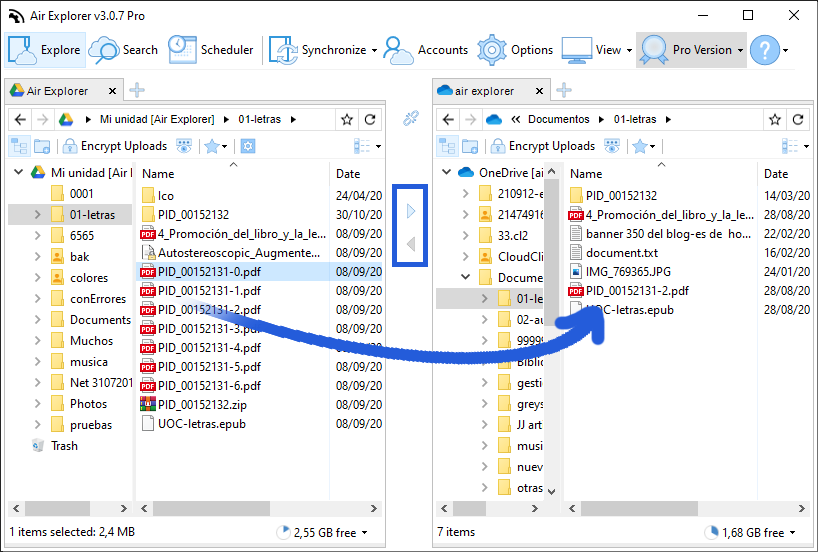Image resolution: width=818 pixels, height=552 pixels.
Task: Click the link panes chain icon
Action: (411, 118)
